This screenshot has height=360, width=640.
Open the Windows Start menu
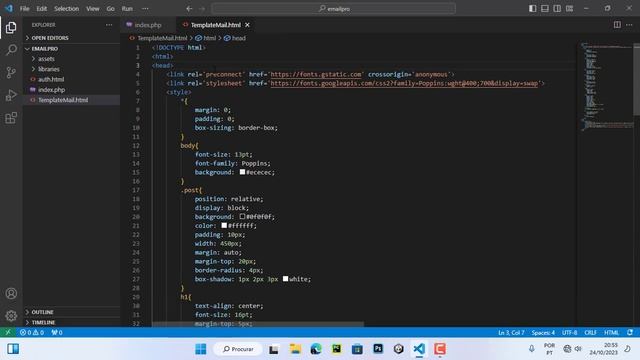(x=200, y=349)
